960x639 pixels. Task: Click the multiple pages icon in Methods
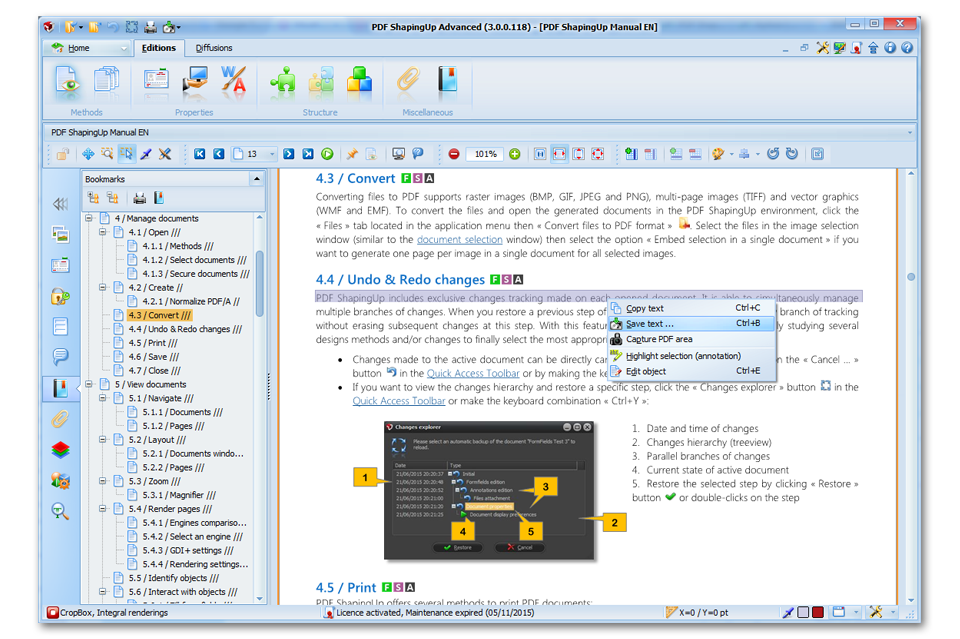(106, 81)
